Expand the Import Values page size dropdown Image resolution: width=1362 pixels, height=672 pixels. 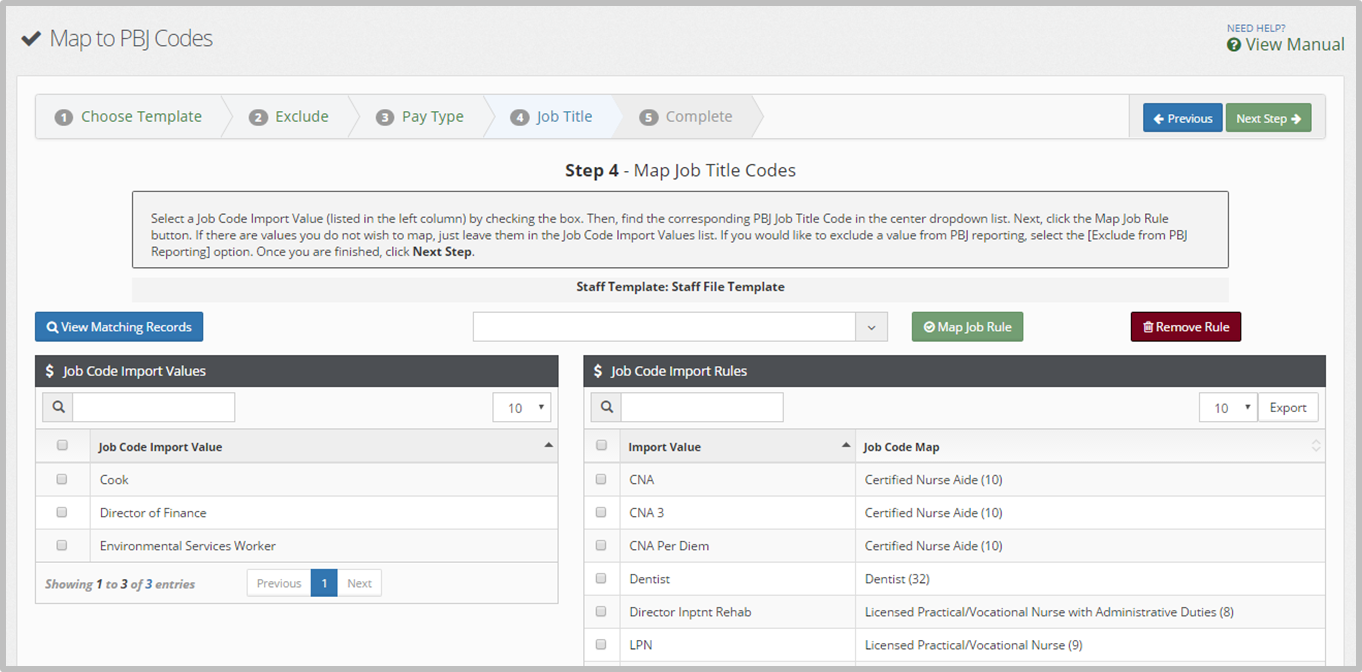pos(522,408)
